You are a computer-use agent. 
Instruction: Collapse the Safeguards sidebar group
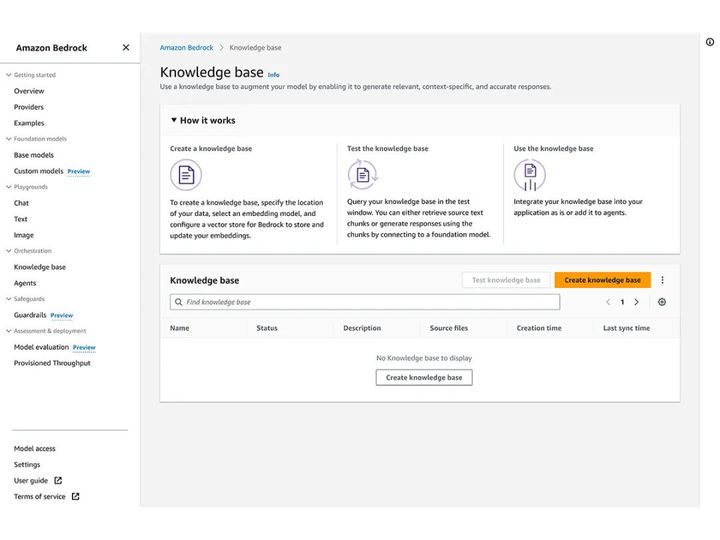click(8, 299)
